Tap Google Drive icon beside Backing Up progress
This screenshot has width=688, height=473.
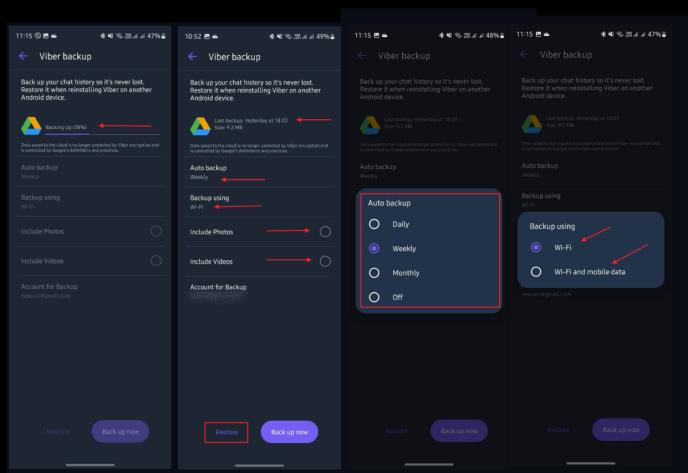pyautogui.click(x=31, y=126)
